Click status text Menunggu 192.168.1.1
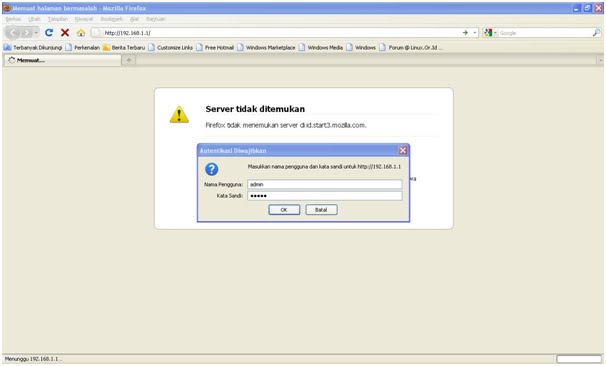 click(33, 359)
